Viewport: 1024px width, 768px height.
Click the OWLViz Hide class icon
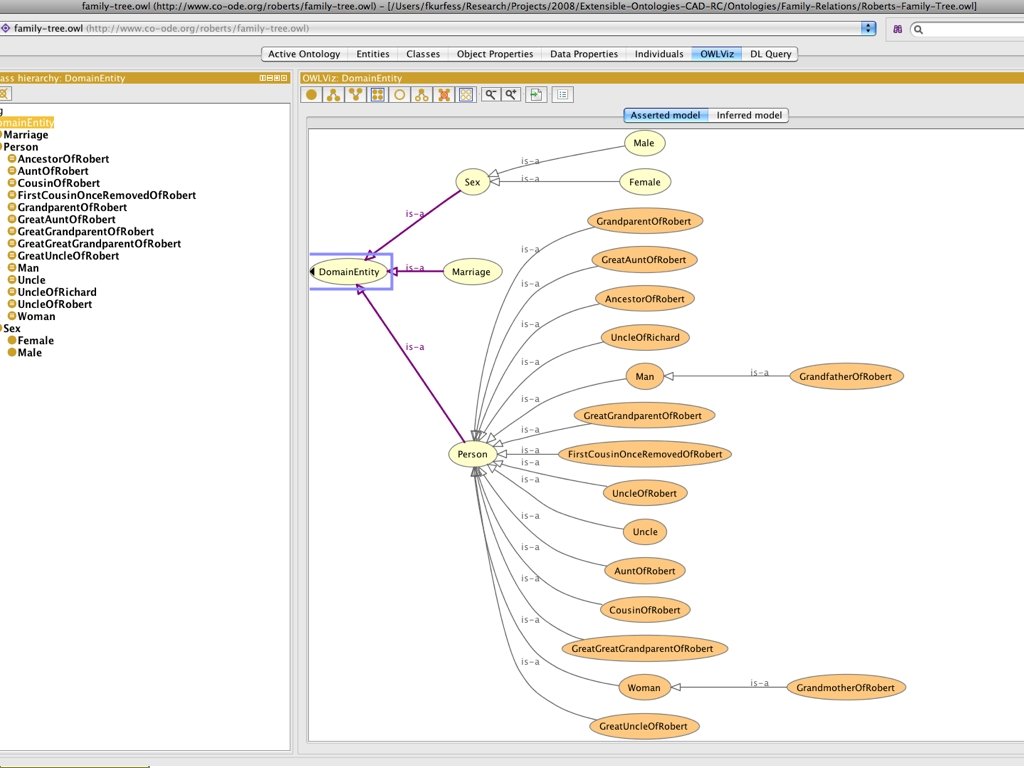[x=400, y=95]
